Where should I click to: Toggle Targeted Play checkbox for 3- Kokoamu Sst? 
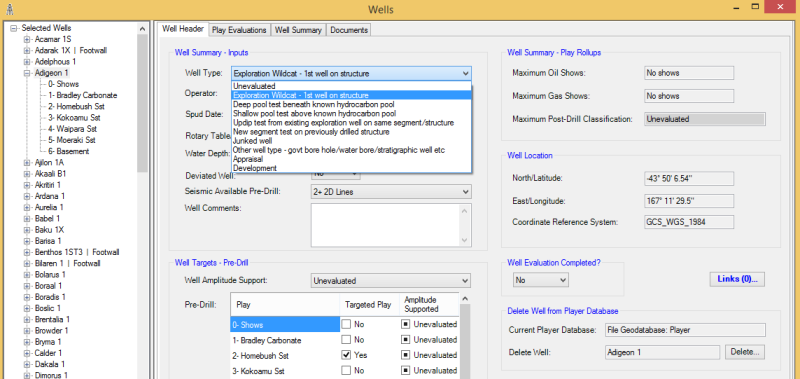click(346, 370)
